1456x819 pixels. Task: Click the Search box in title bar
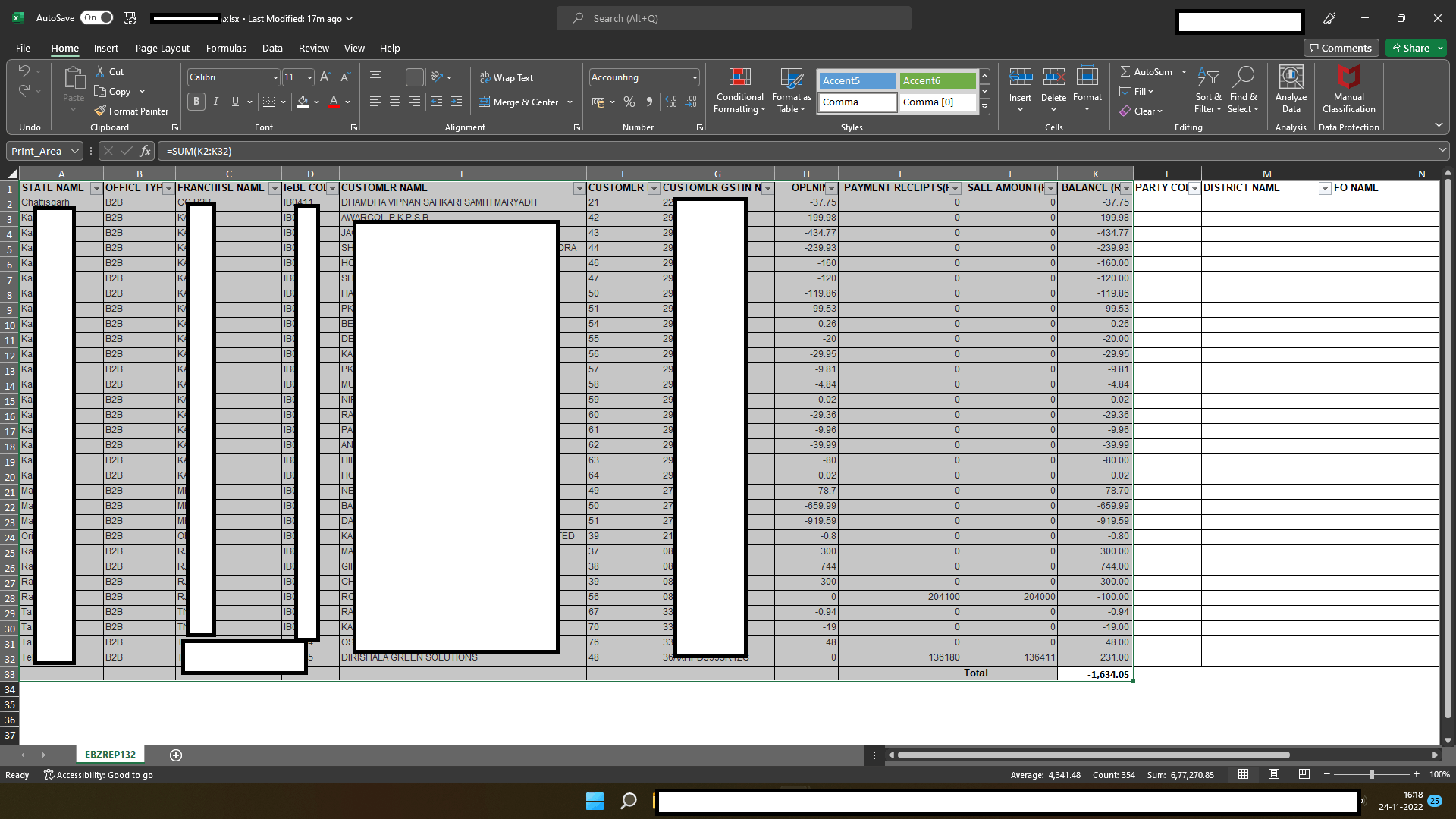tap(734, 18)
